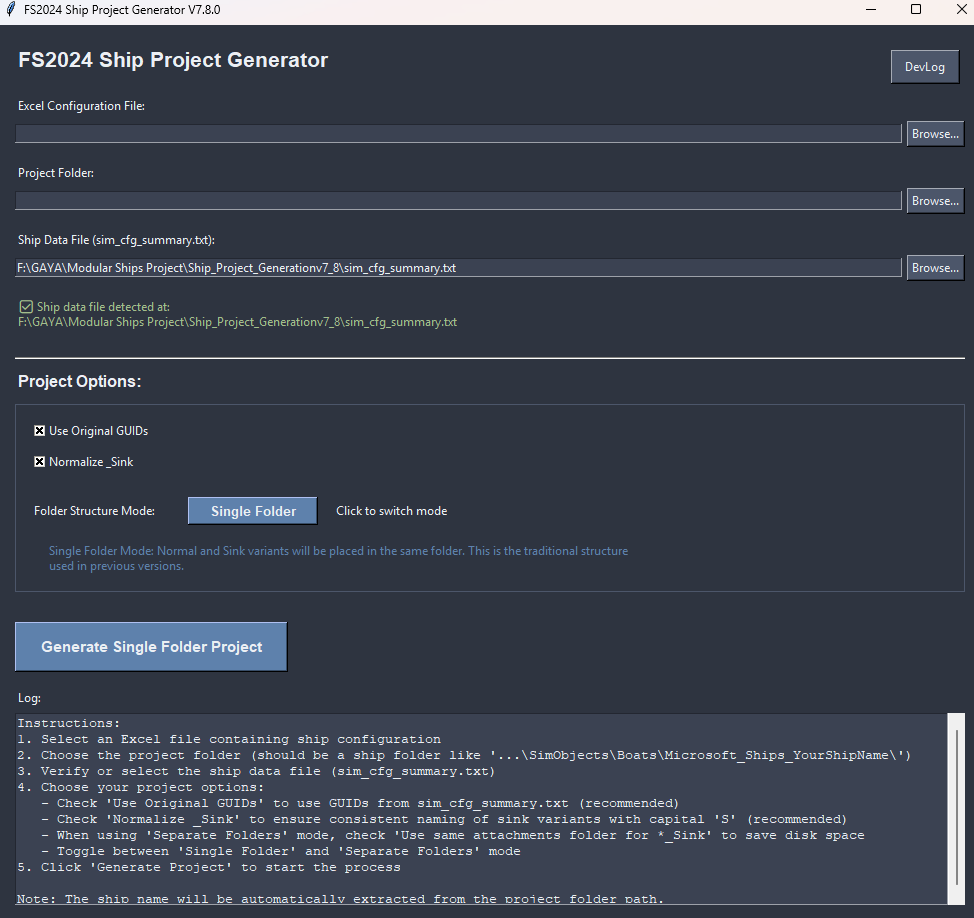Image resolution: width=974 pixels, height=918 pixels.
Task: Browse for the project folder
Action: 934,201
